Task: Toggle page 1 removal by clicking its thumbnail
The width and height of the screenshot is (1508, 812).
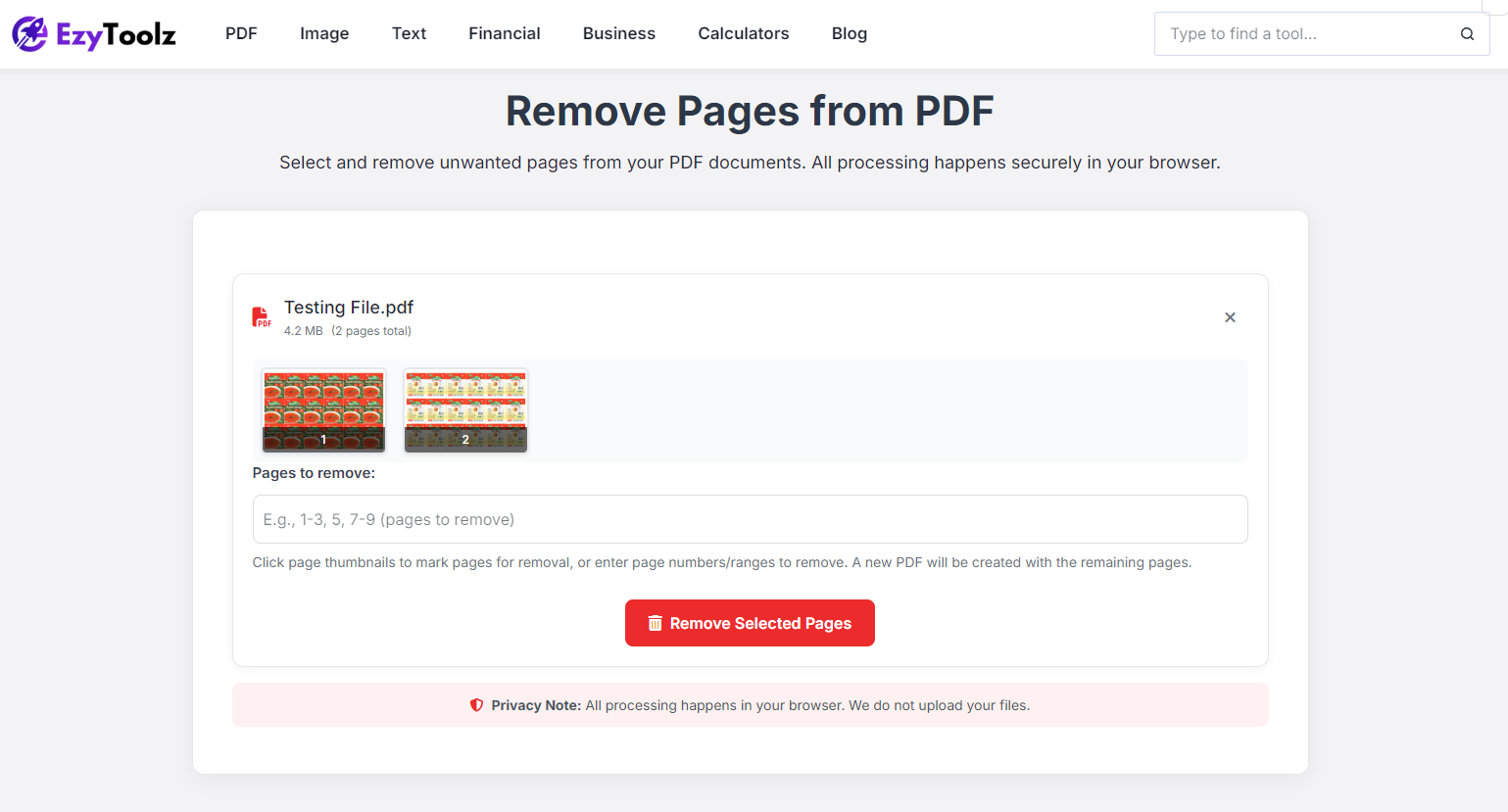Action: tap(323, 409)
